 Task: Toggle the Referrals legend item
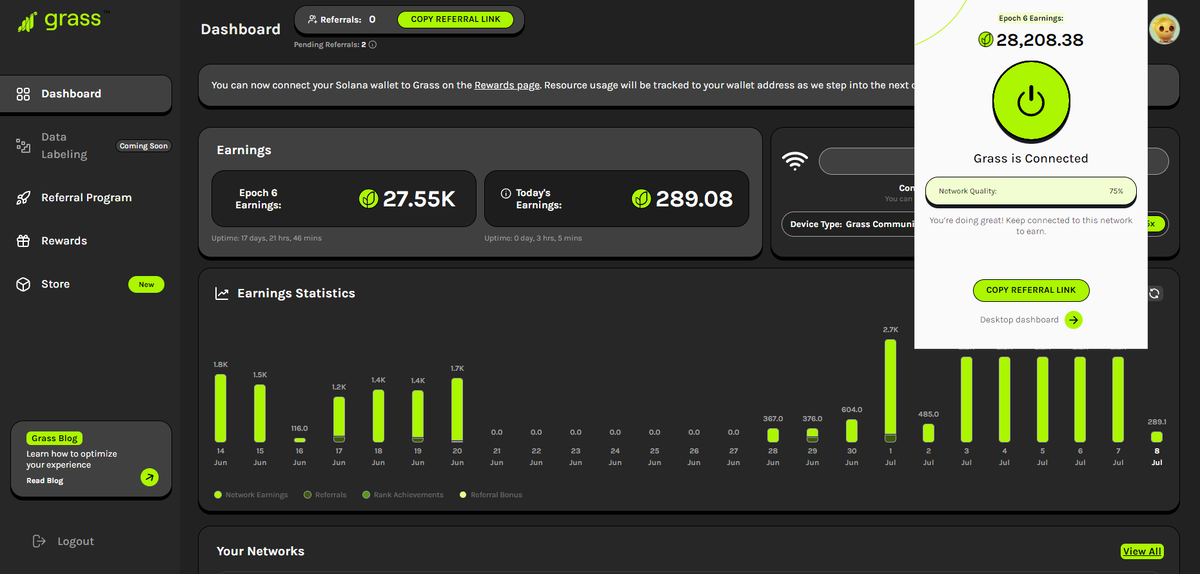pos(324,495)
